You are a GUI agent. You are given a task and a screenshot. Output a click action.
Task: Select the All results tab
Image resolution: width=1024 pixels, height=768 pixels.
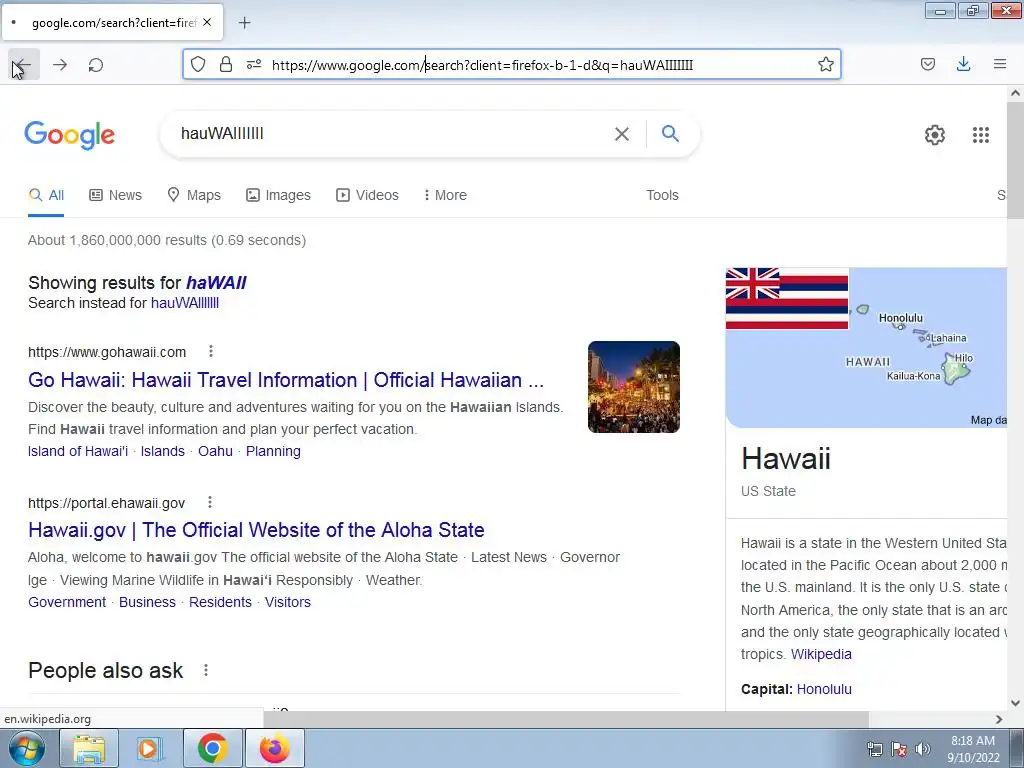click(x=46, y=195)
